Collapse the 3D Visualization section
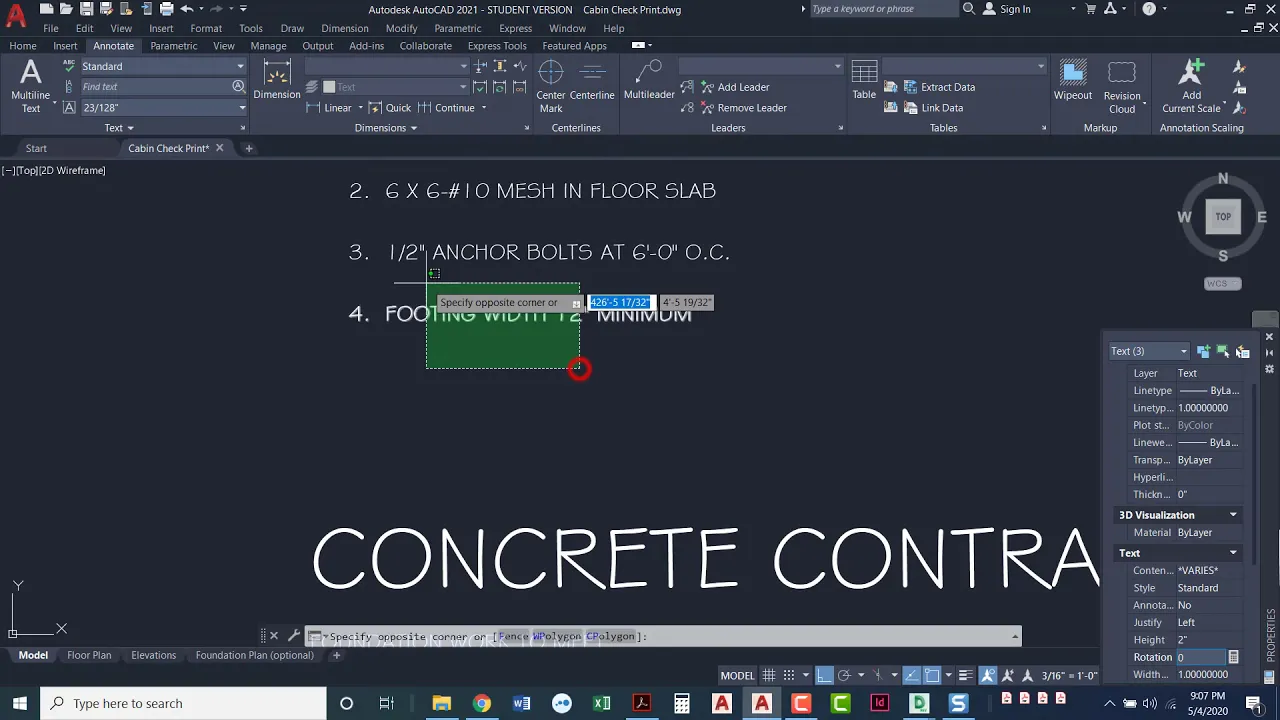The width and height of the screenshot is (1280, 720). coord(1233,515)
